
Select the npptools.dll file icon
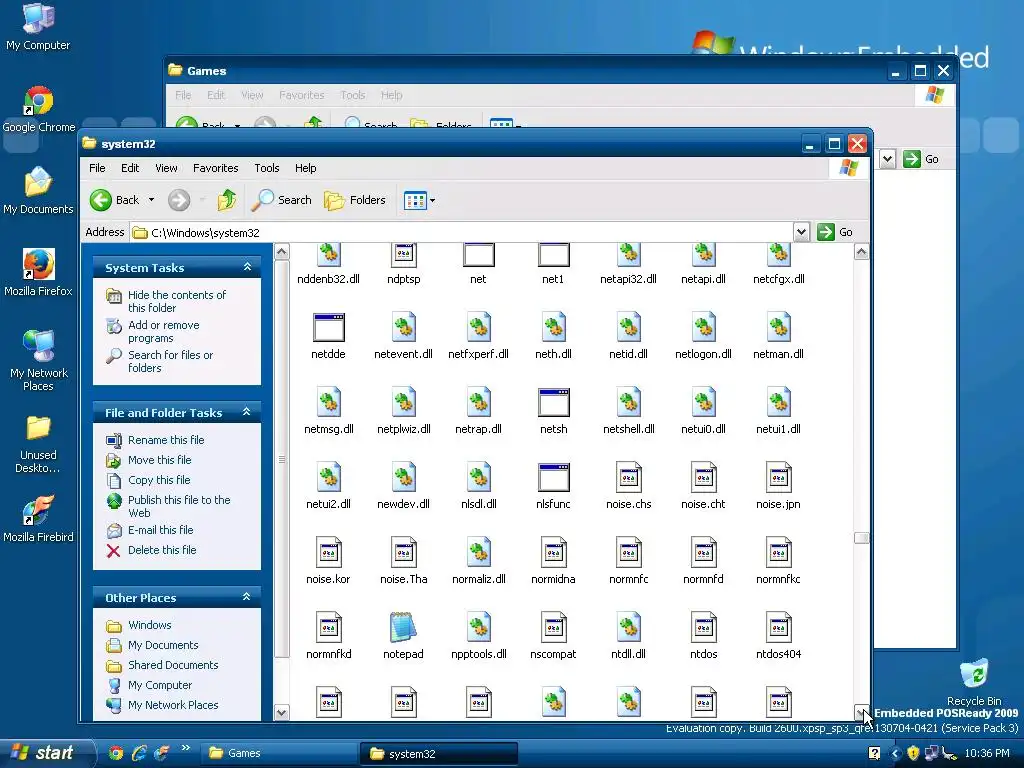coord(478,627)
